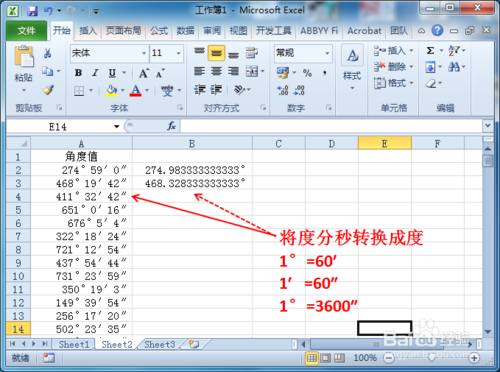Click the insert function fx button
This screenshot has width=500, height=372.
pos(172,126)
